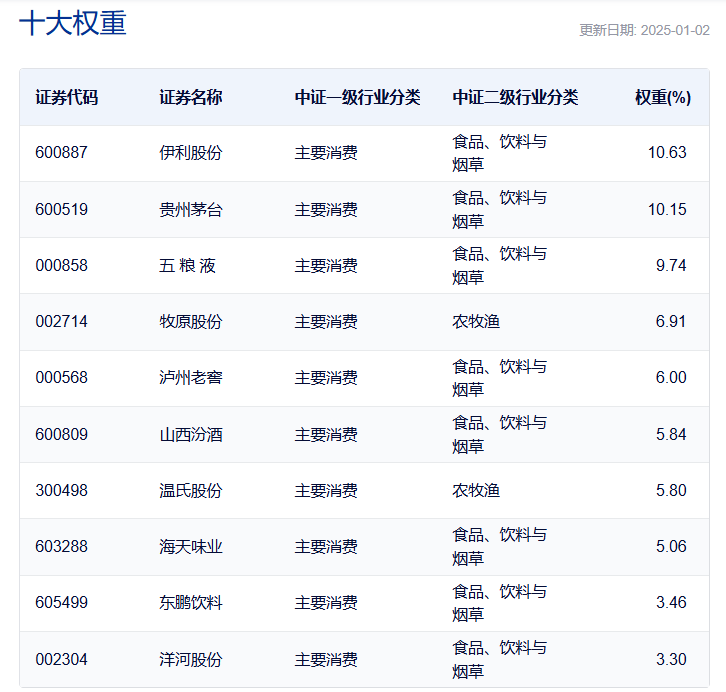Viewport: 726px width, 692px height.
Task: Select security name 海天味业
Action: point(191,546)
